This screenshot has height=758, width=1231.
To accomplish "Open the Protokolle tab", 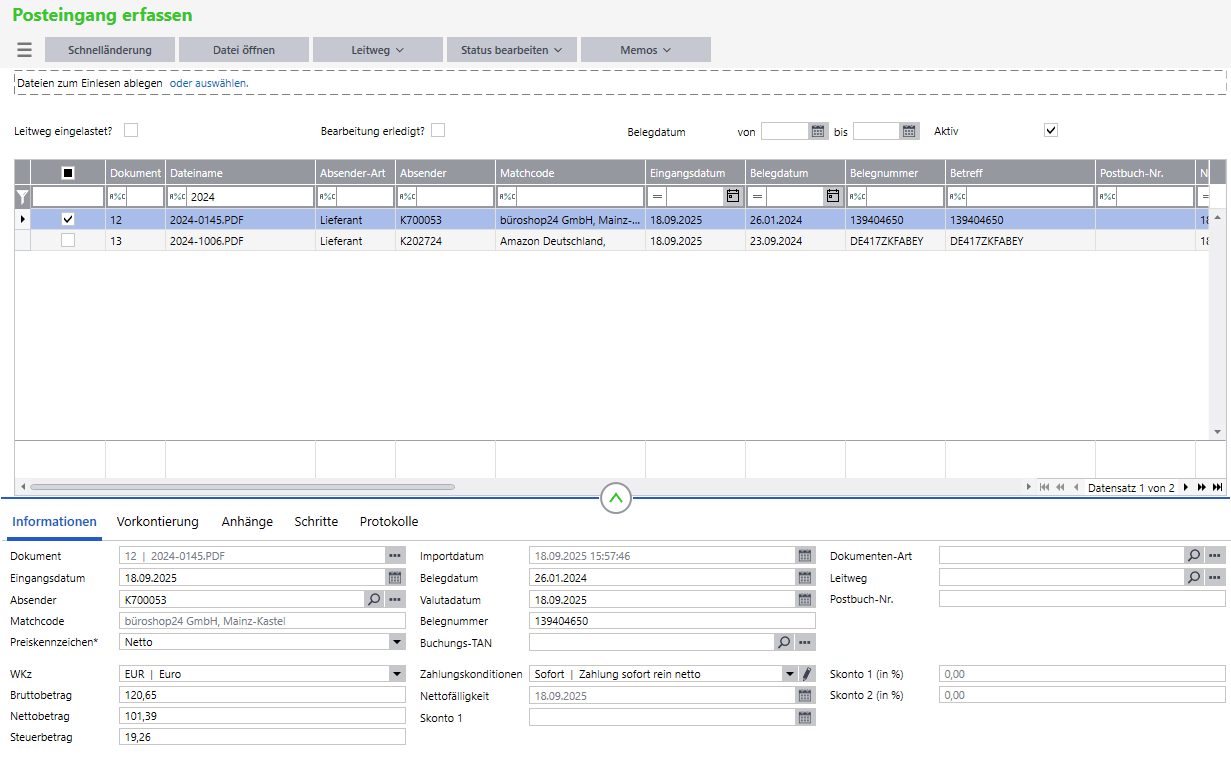I will (389, 522).
